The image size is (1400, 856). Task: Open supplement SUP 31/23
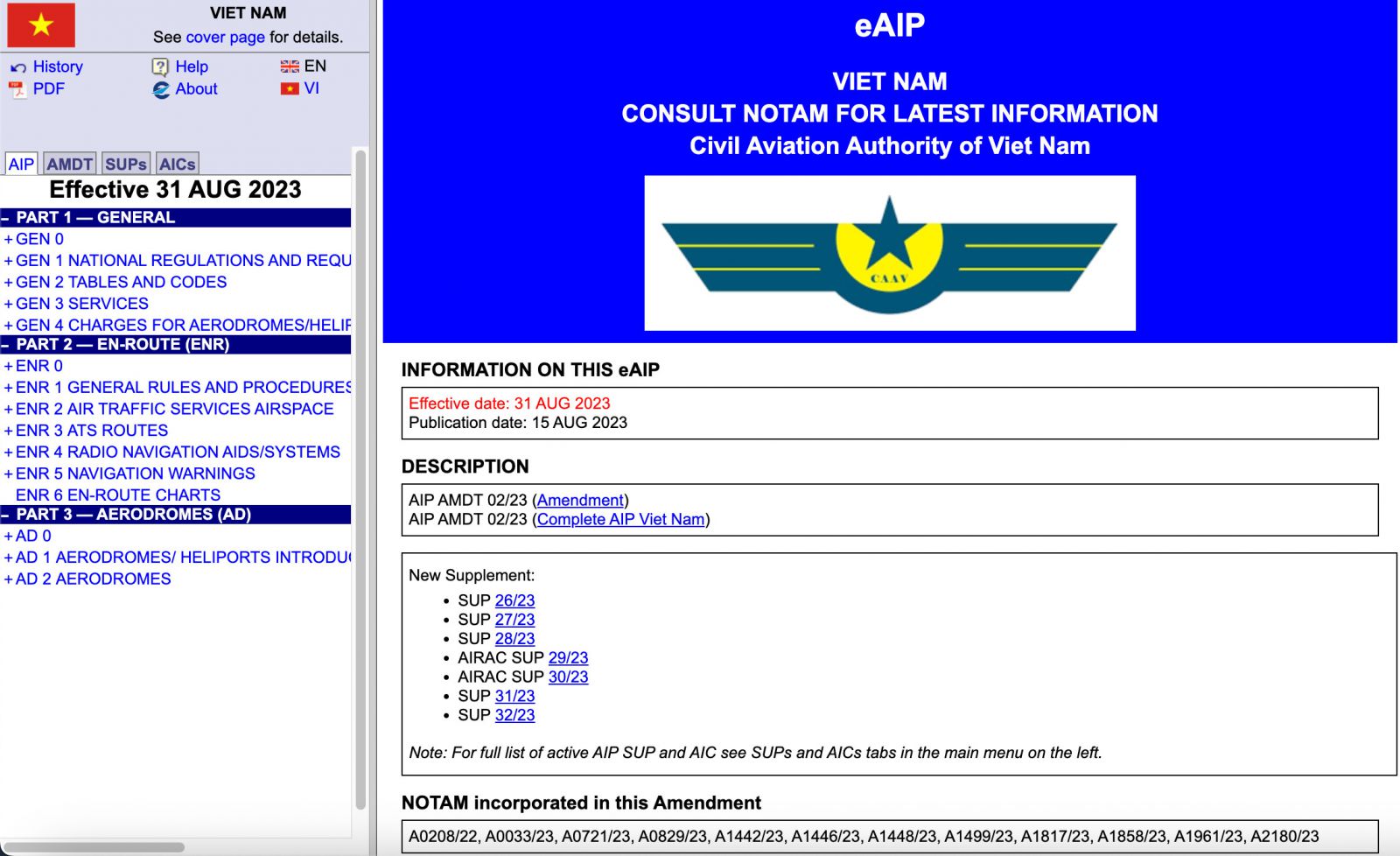pyautogui.click(x=514, y=696)
